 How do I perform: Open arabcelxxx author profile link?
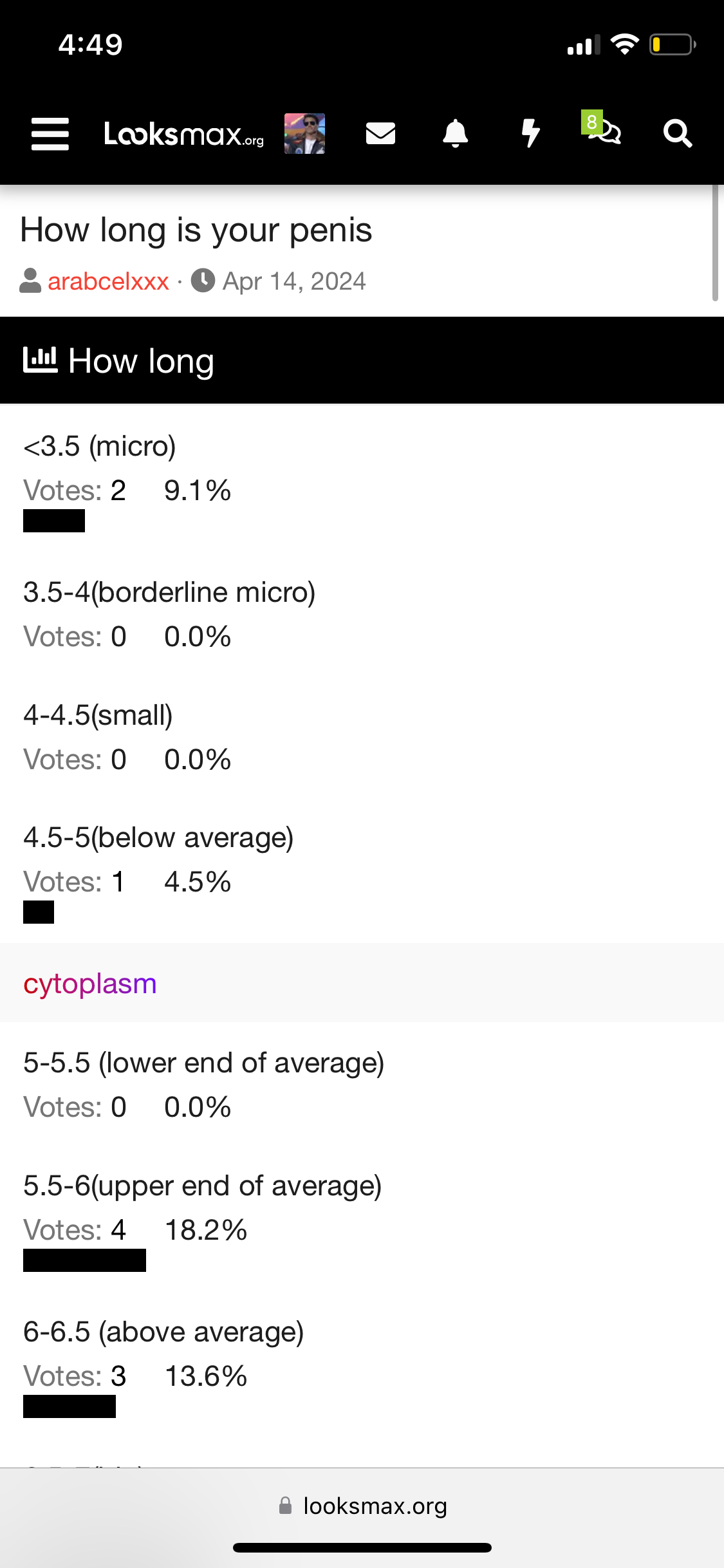click(x=108, y=281)
